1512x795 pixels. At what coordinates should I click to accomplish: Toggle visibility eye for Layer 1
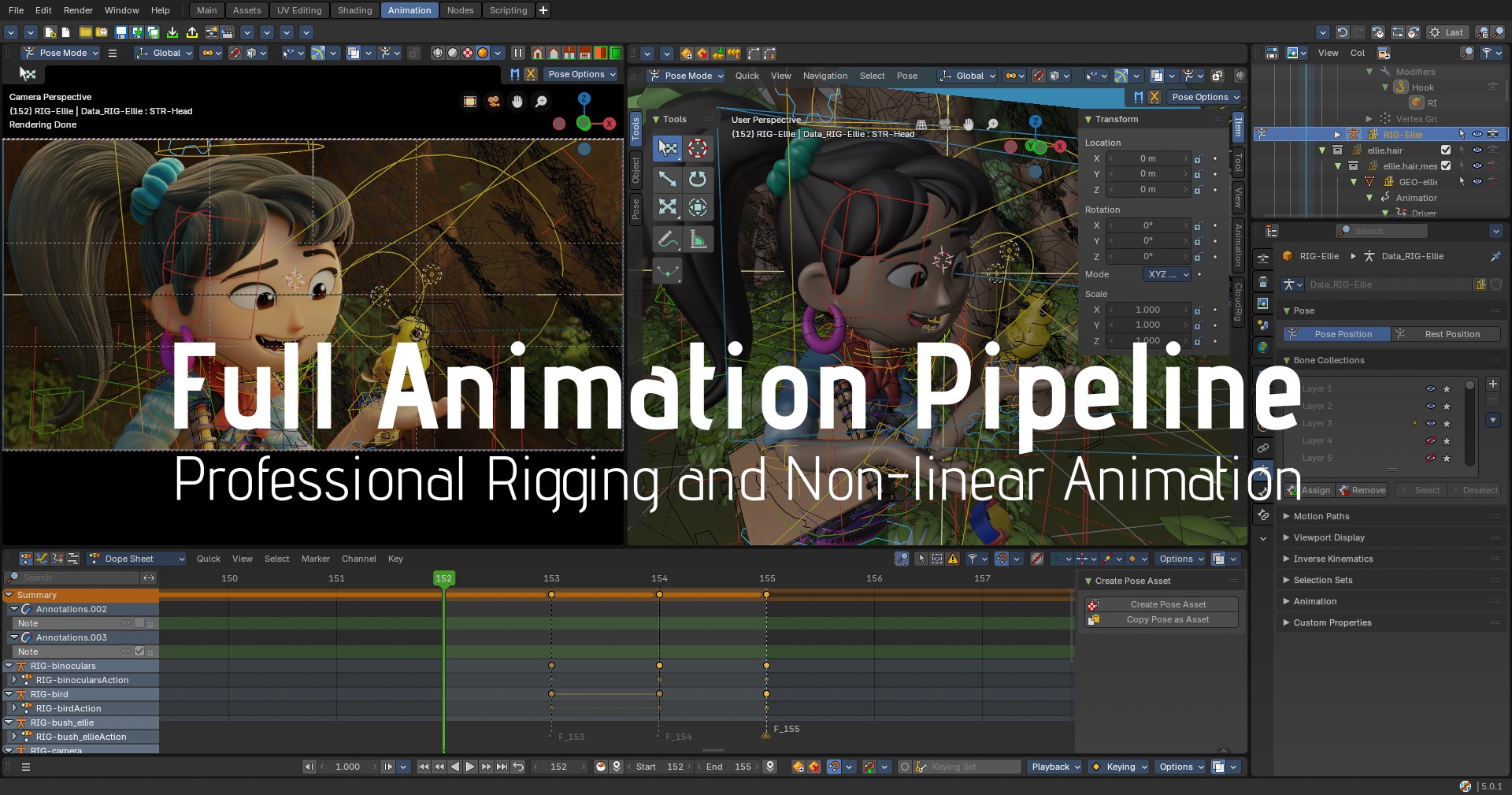pos(1430,388)
